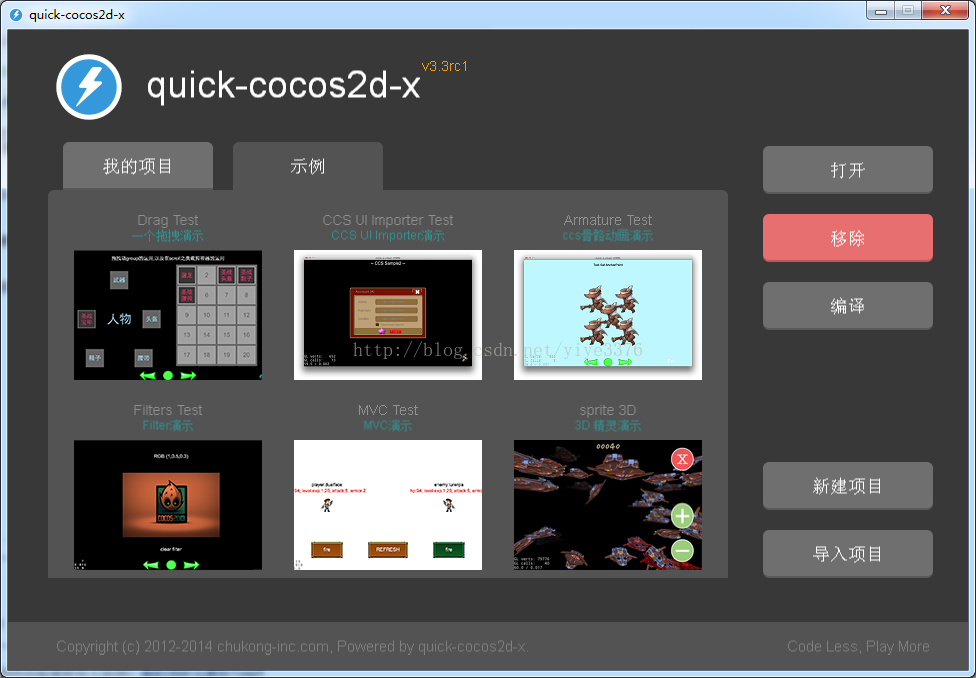Click the red 移除 button
Viewport: 976px width, 678px height.
tap(848, 238)
